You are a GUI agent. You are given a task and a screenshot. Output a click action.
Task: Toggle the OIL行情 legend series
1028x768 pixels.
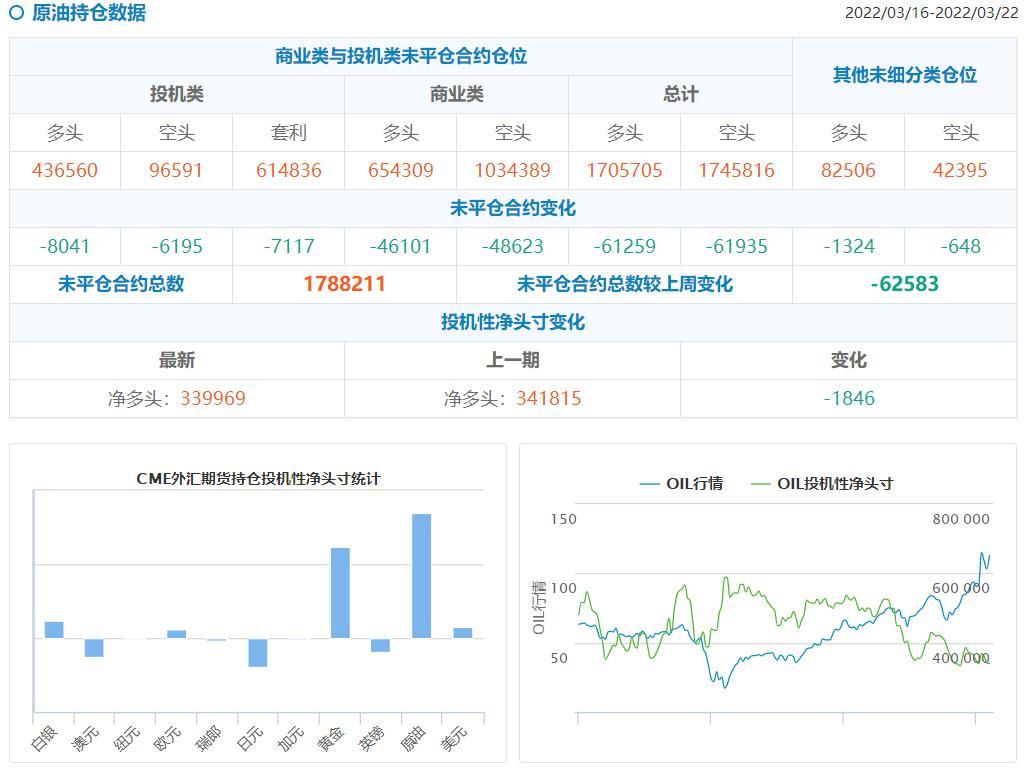pos(681,484)
